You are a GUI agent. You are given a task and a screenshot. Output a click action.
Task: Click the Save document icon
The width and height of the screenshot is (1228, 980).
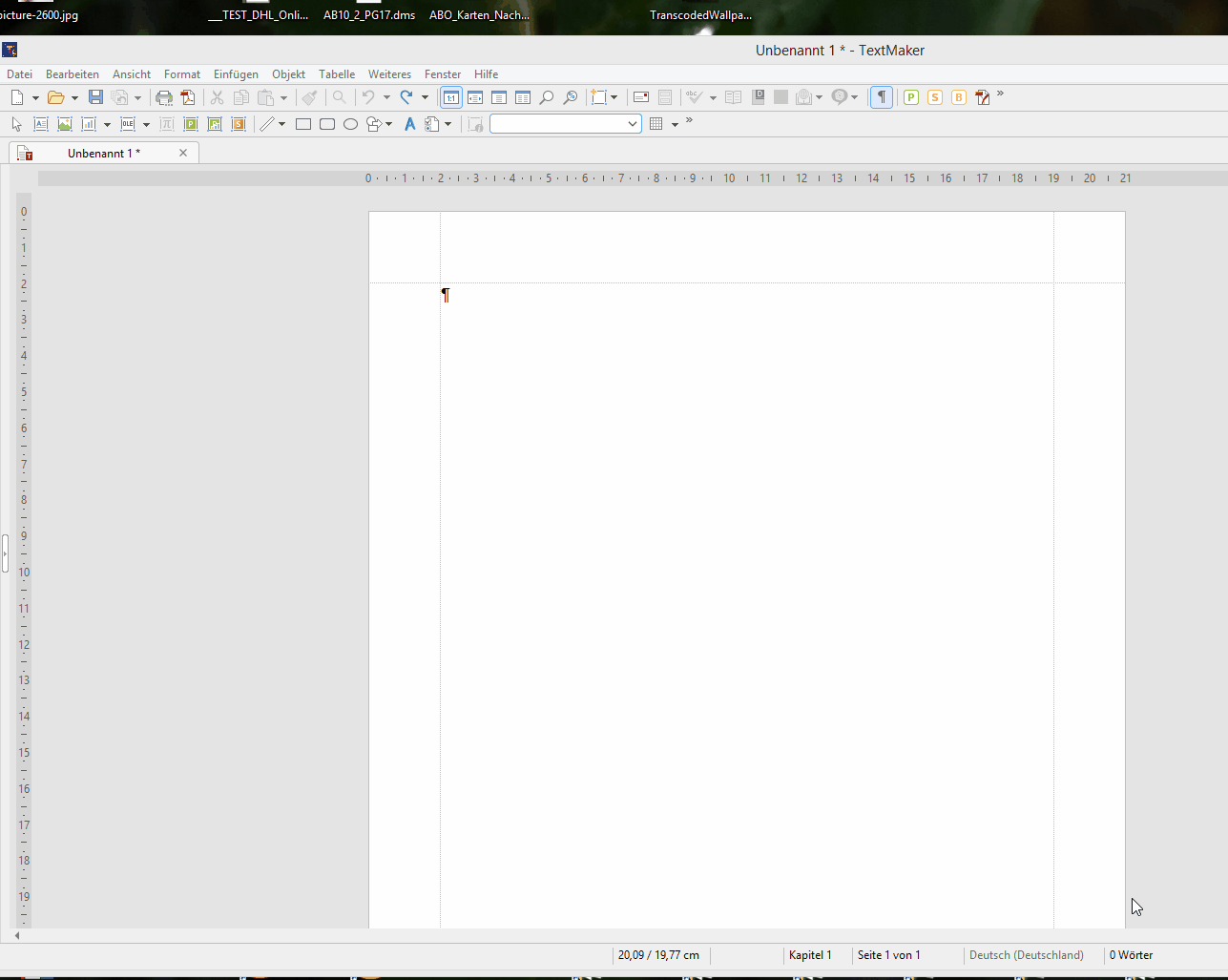coord(95,97)
